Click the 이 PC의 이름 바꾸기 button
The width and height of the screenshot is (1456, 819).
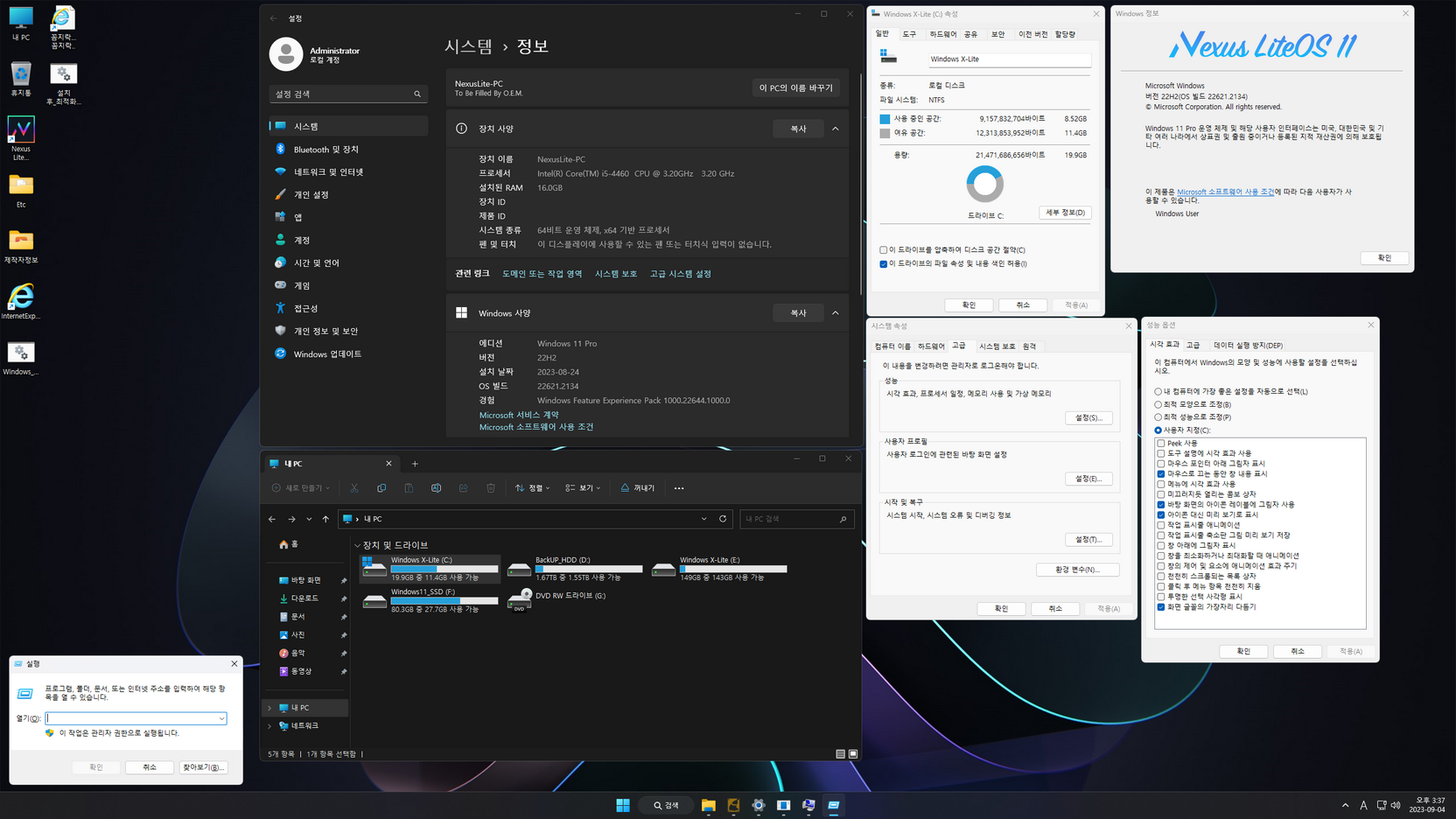pos(795,88)
